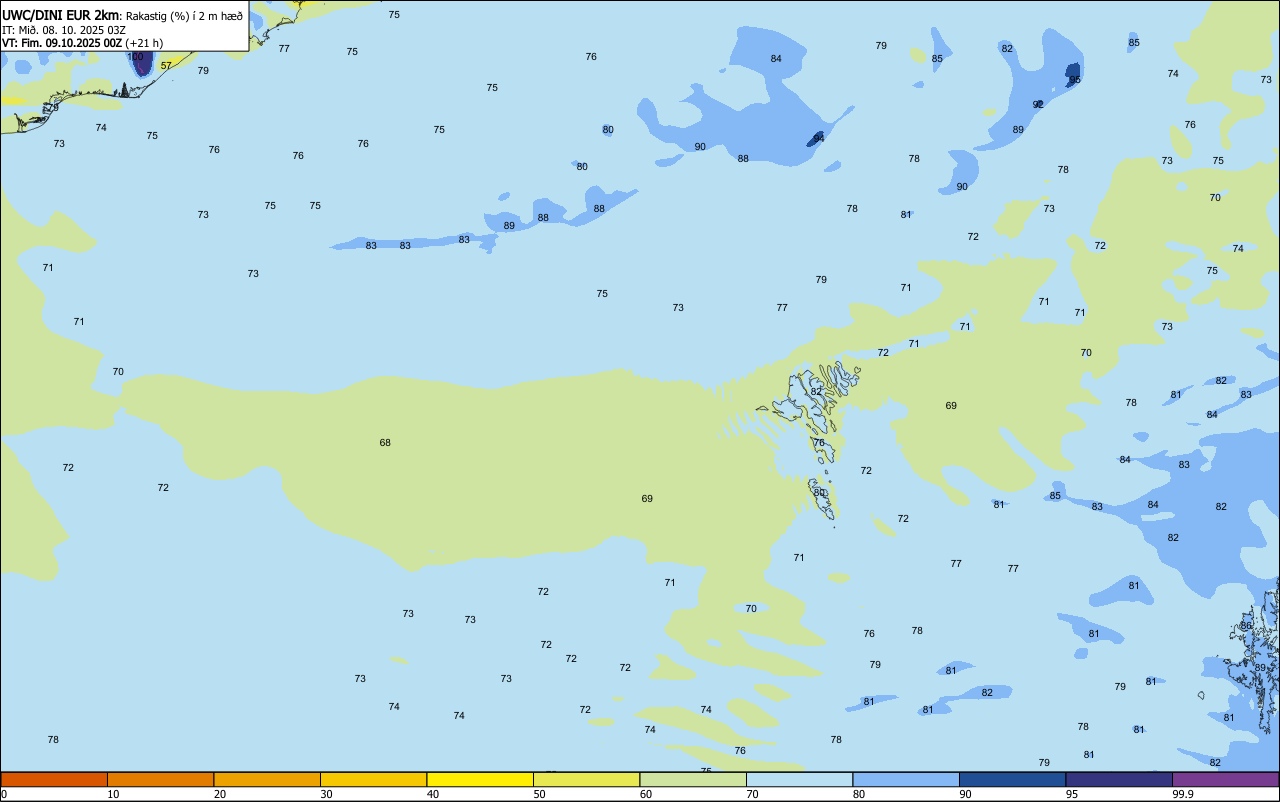Screen dimensions: 1280x802
Task: Click the 20–30 amber legend swatch
Action: point(267,779)
